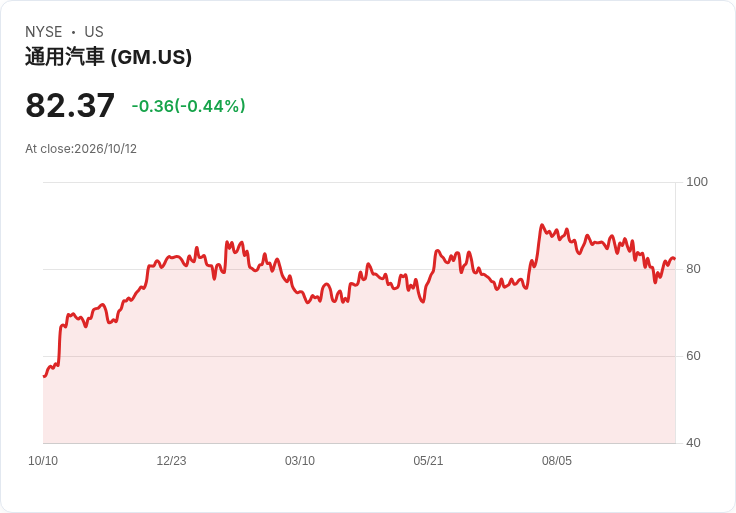Click the 03/10 date axis label
Viewport: 736px width, 513px height.
pyautogui.click(x=300, y=461)
